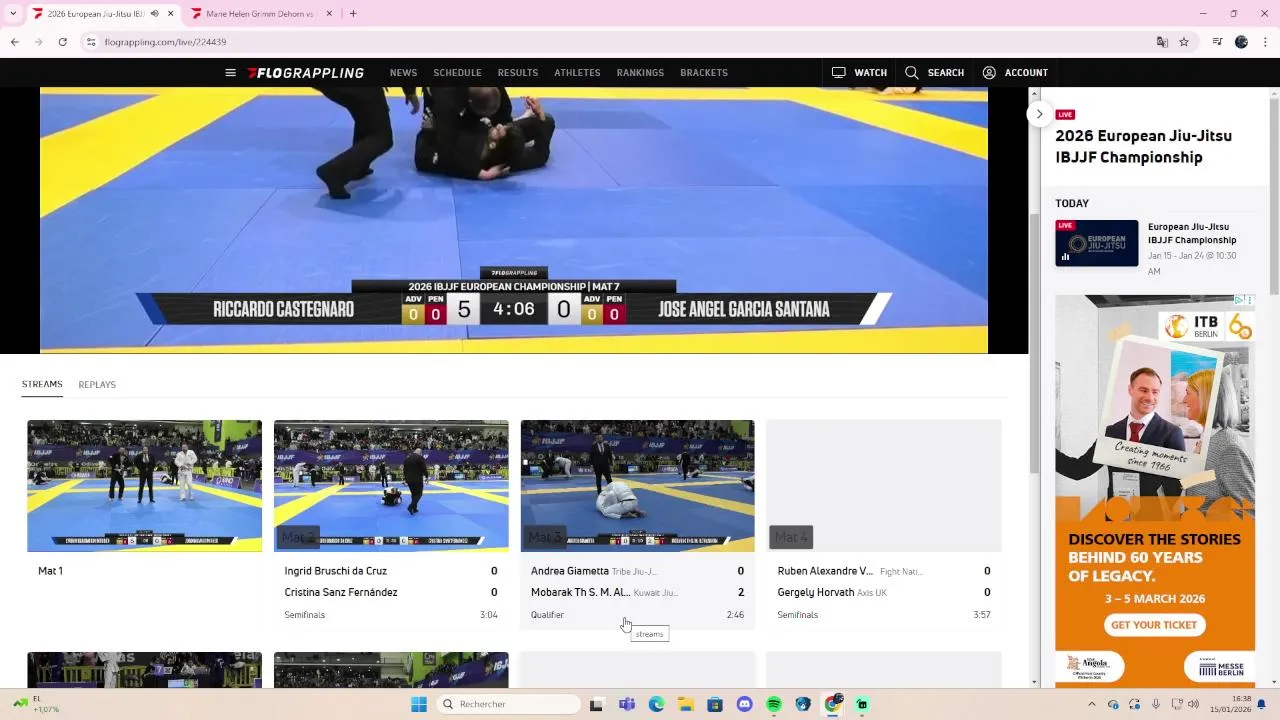
Task: Open Spotify from taskbar
Action: pos(774,704)
